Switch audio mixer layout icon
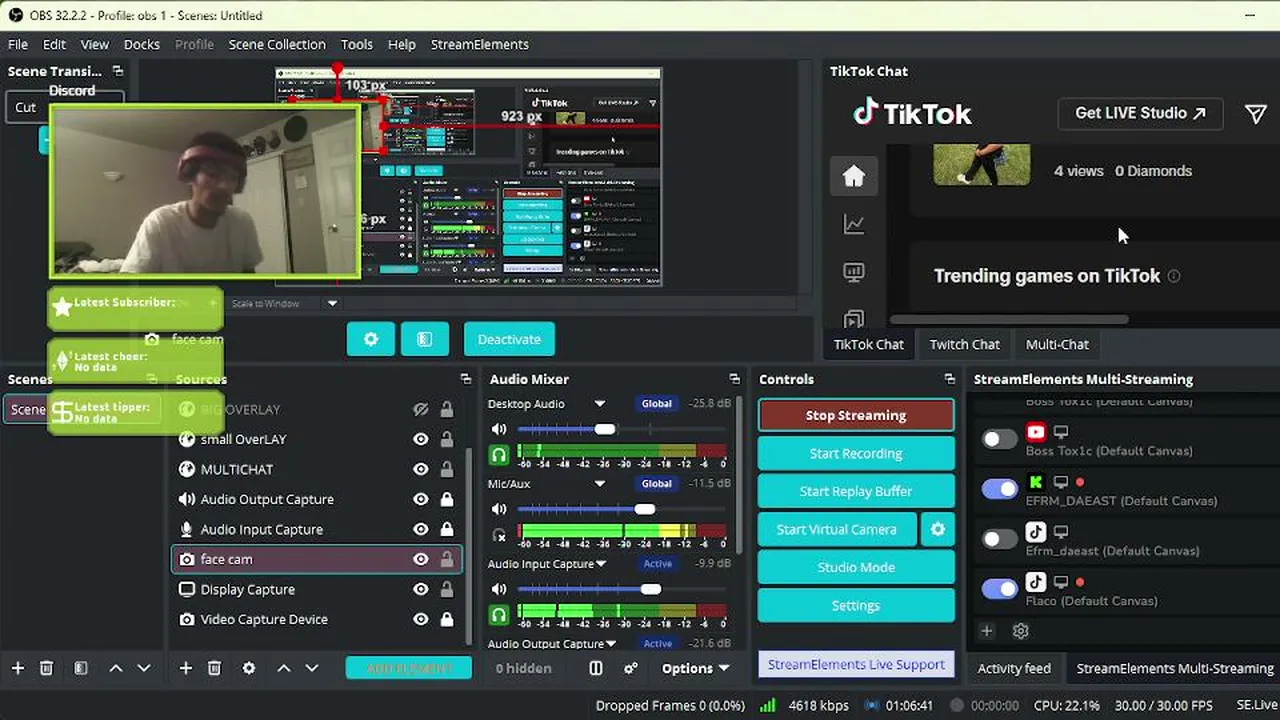The image size is (1280, 720). [x=596, y=668]
